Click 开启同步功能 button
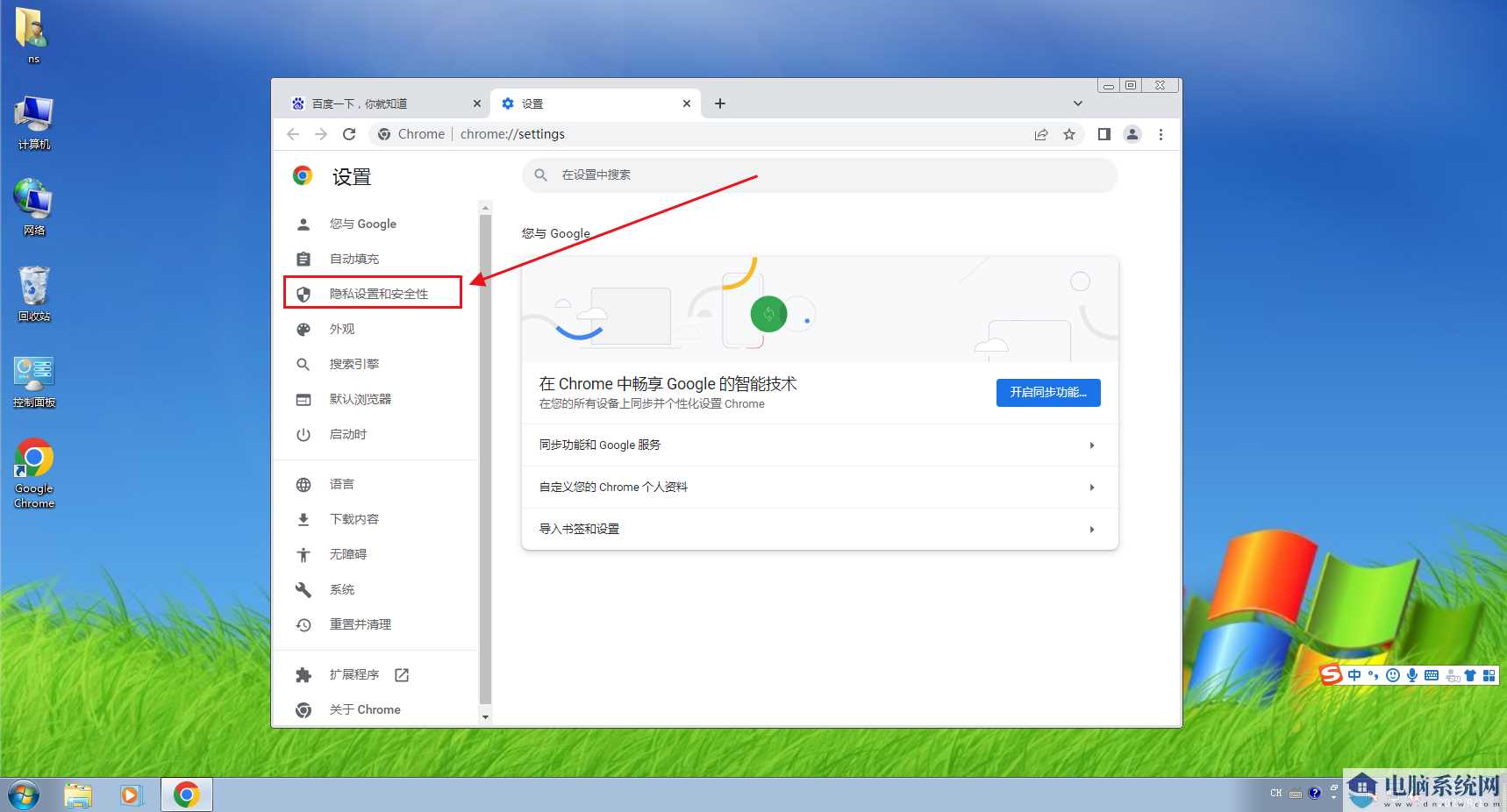1507x812 pixels. tap(1048, 392)
